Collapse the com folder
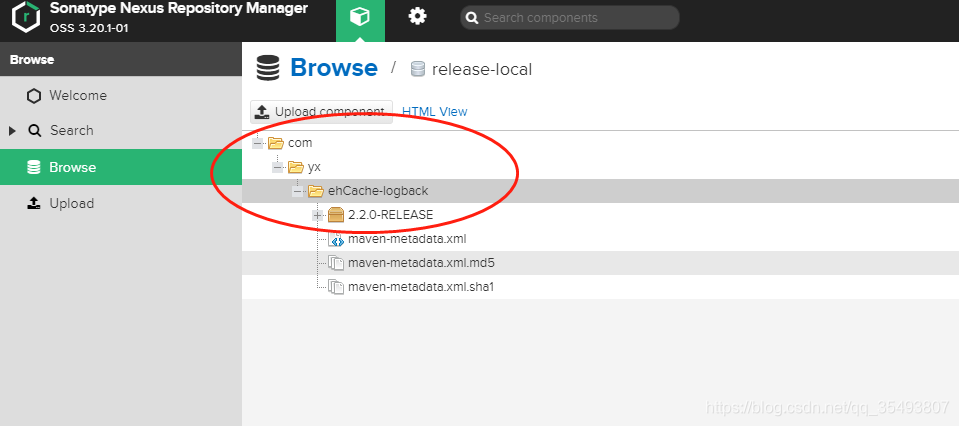 [257, 143]
